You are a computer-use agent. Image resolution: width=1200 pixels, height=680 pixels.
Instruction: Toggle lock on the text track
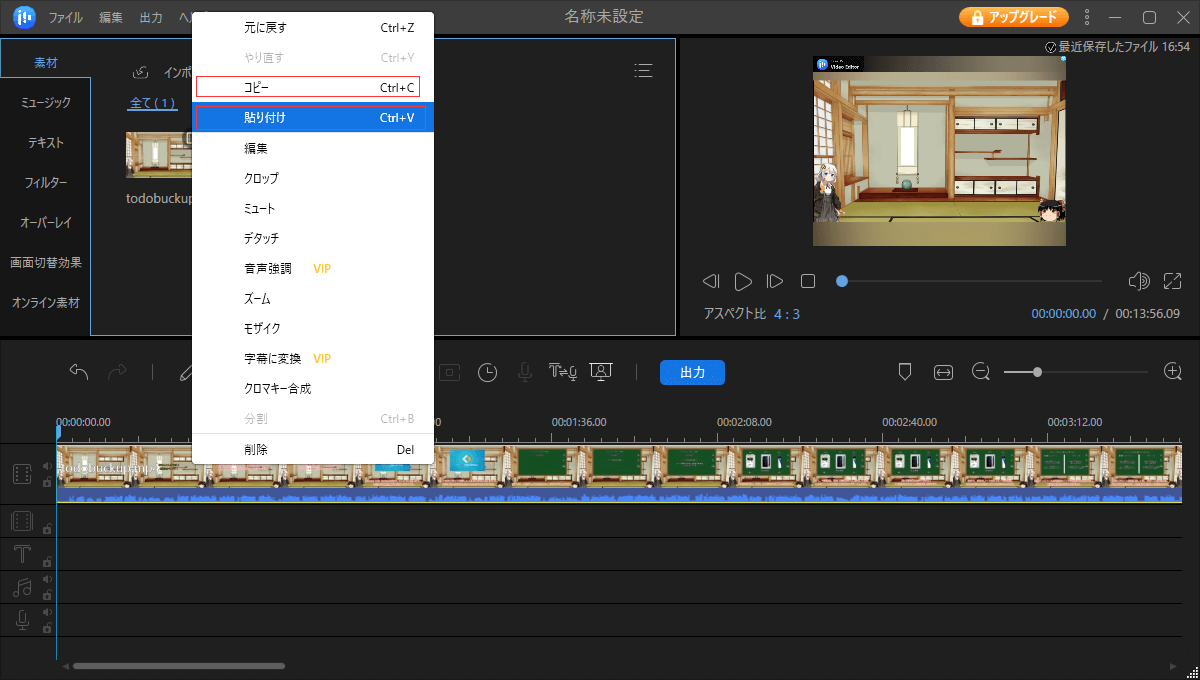pos(47,562)
